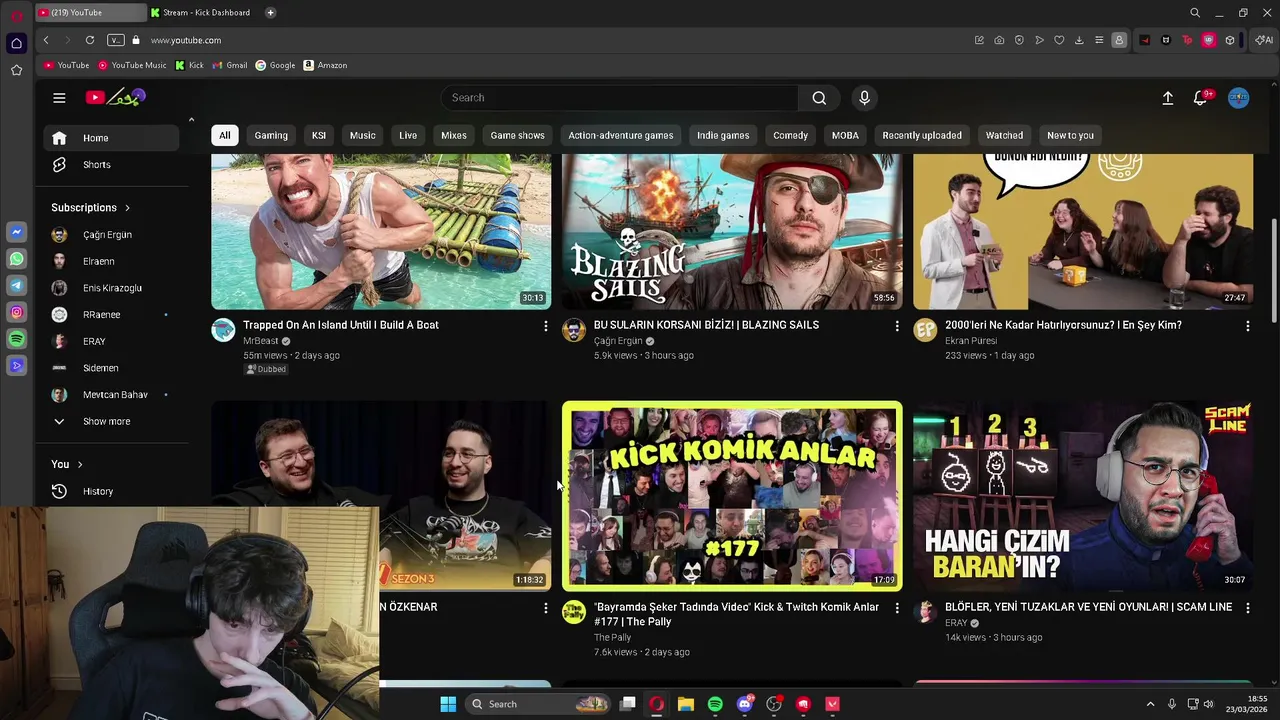Open the YouTube account avatar menu
The height and width of the screenshot is (720, 1280).
(x=1238, y=98)
